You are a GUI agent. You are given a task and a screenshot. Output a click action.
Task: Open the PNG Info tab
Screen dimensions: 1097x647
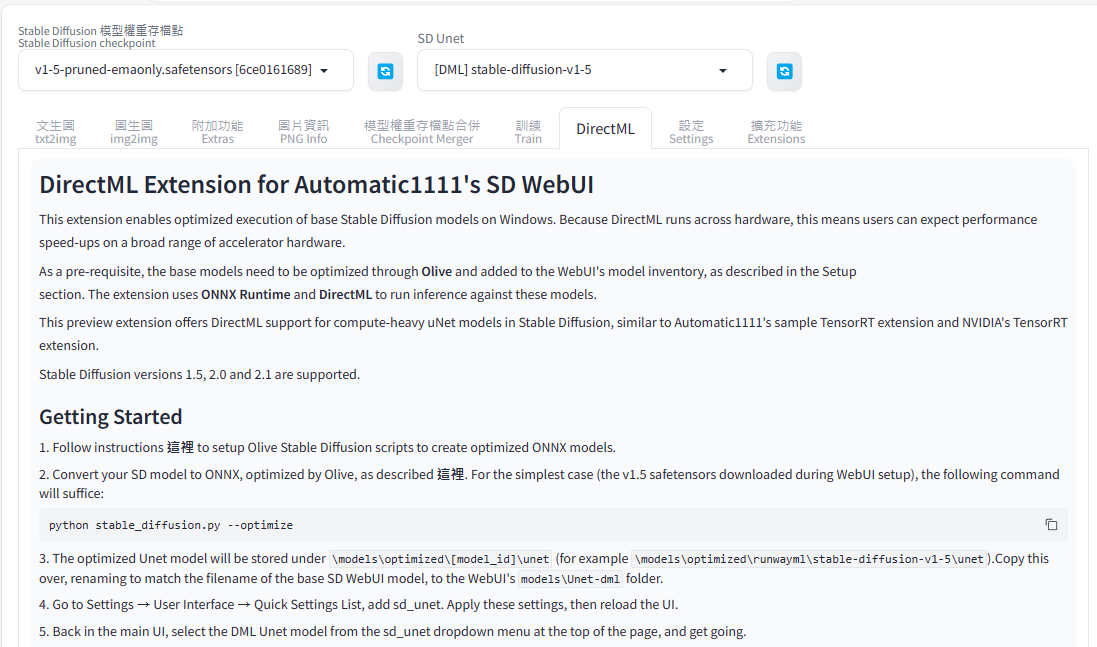coord(304,131)
